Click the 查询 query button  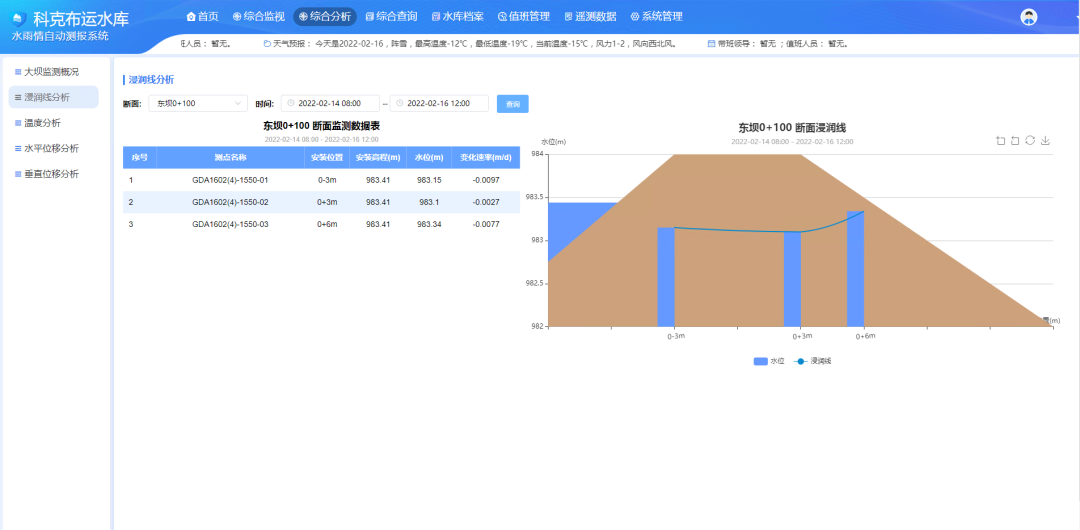512,103
